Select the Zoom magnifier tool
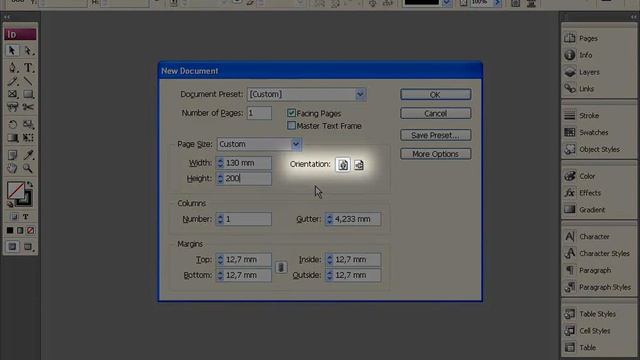The width and height of the screenshot is (640, 360). pos(28,168)
